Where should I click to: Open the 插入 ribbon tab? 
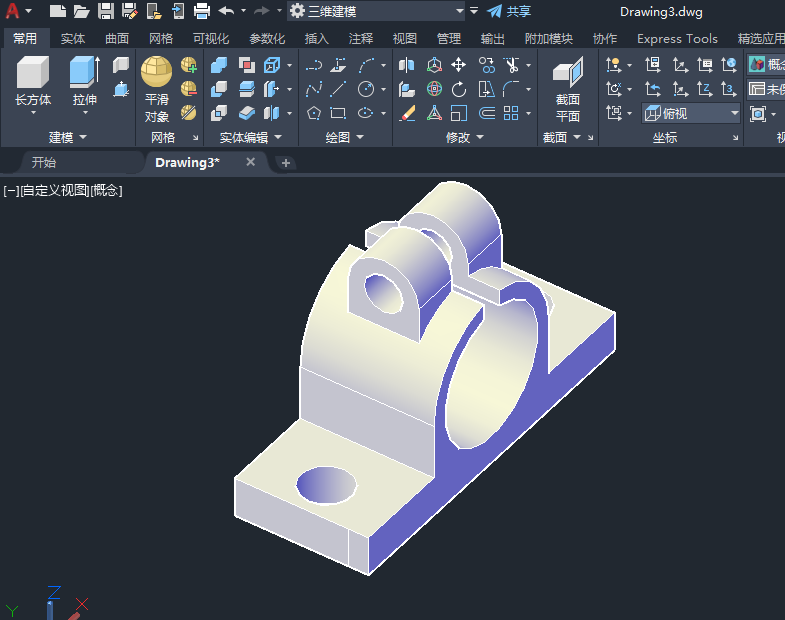(316, 39)
